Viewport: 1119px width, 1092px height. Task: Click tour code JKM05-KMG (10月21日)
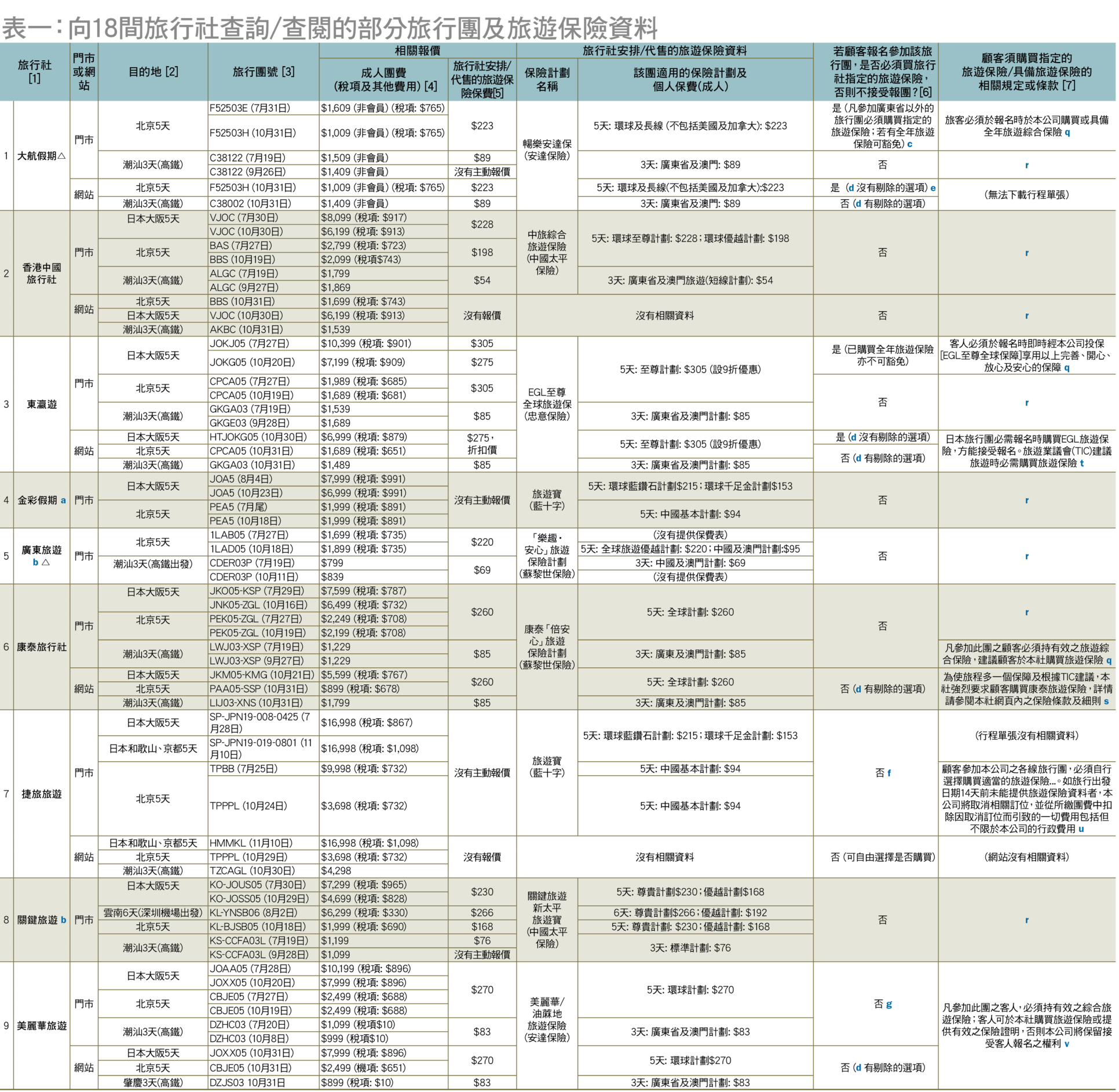click(262, 675)
